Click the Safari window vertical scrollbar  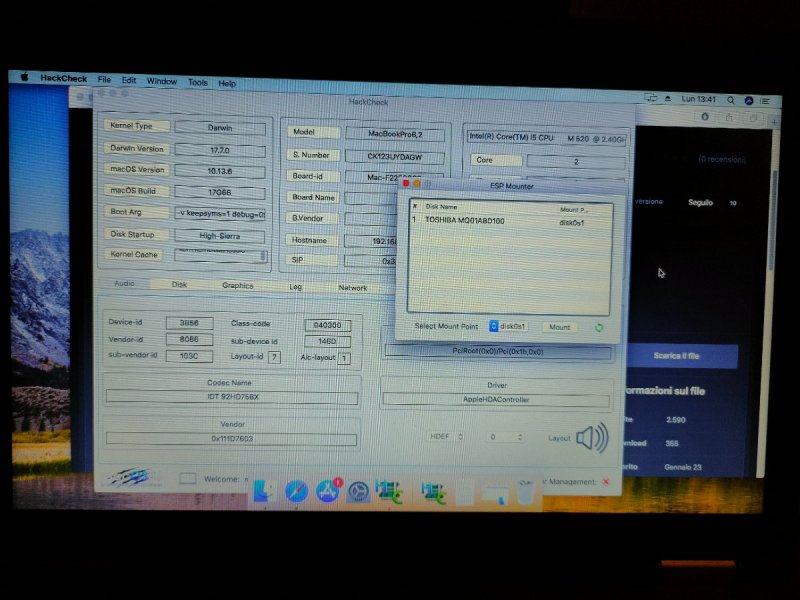tap(773, 219)
